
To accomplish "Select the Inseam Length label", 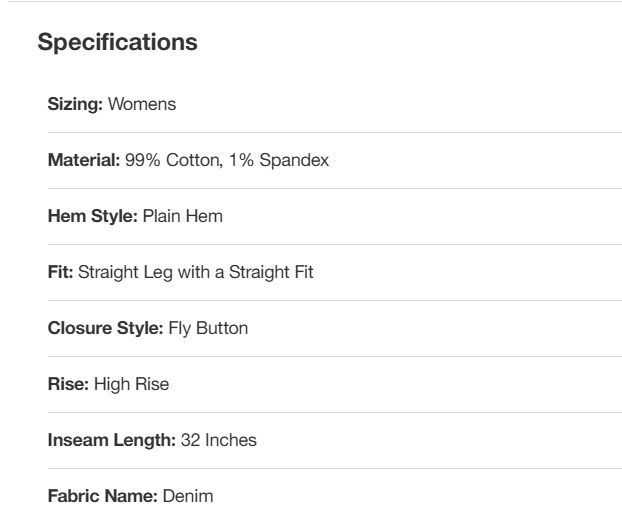I will tap(111, 440).
